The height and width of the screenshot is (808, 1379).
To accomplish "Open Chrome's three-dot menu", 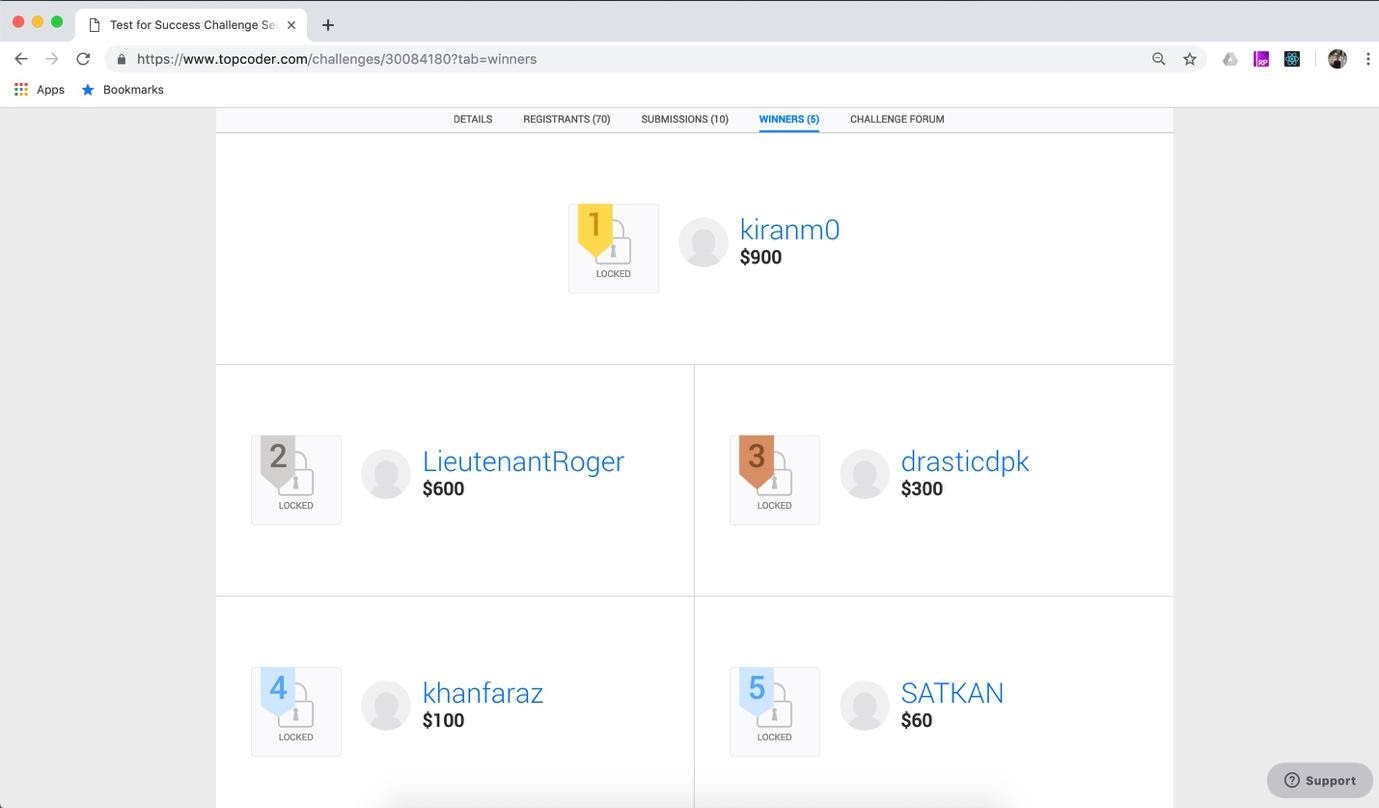I will pos(1367,59).
